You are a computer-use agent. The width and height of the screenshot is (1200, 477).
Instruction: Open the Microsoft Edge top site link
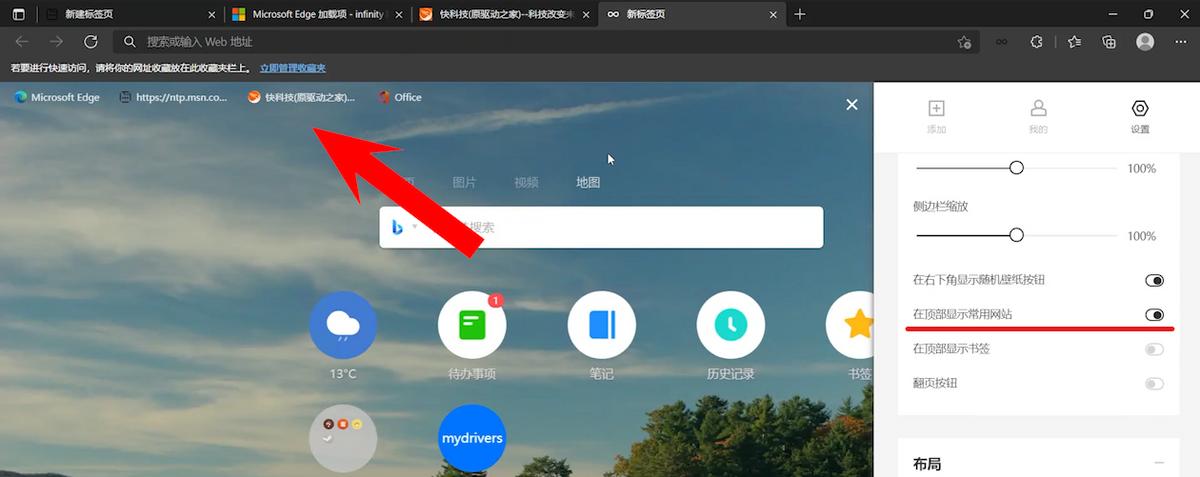point(57,97)
